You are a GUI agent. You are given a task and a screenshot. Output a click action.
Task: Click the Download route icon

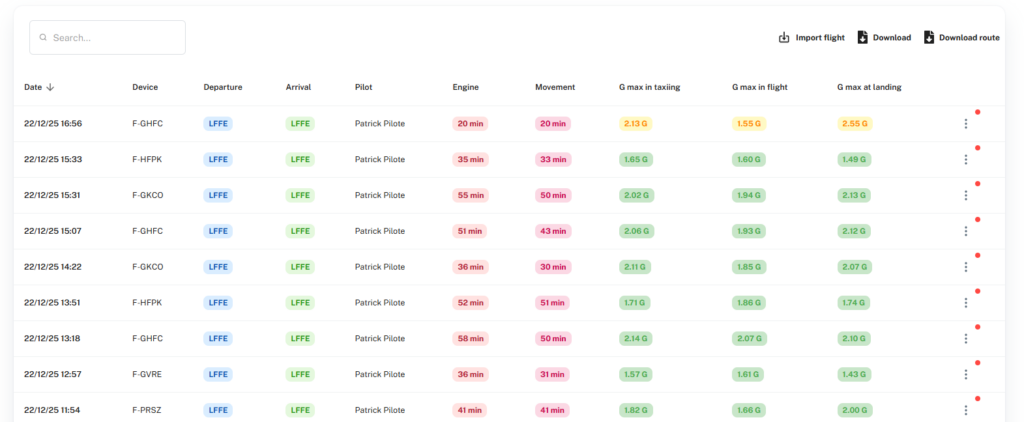click(x=929, y=38)
